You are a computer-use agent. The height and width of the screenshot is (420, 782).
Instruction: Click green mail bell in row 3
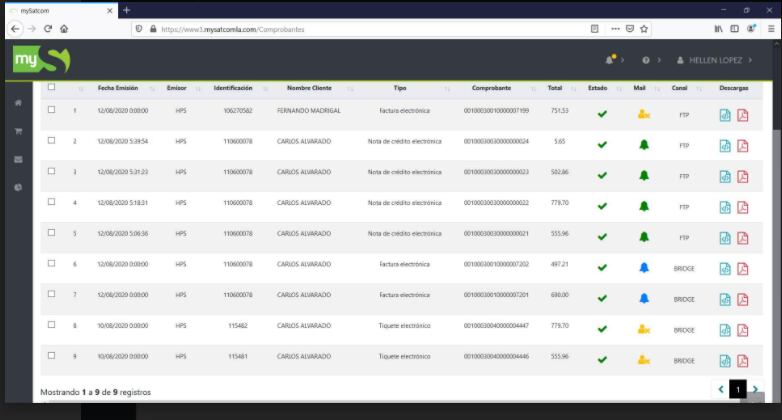pyautogui.click(x=644, y=176)
